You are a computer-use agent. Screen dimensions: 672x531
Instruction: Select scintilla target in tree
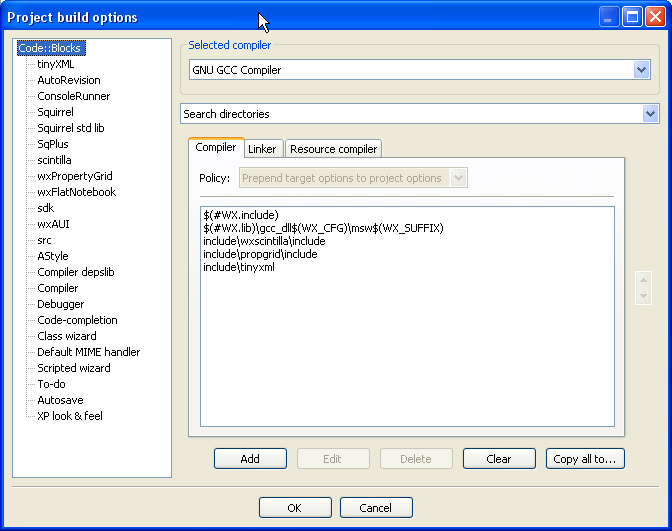54,160
